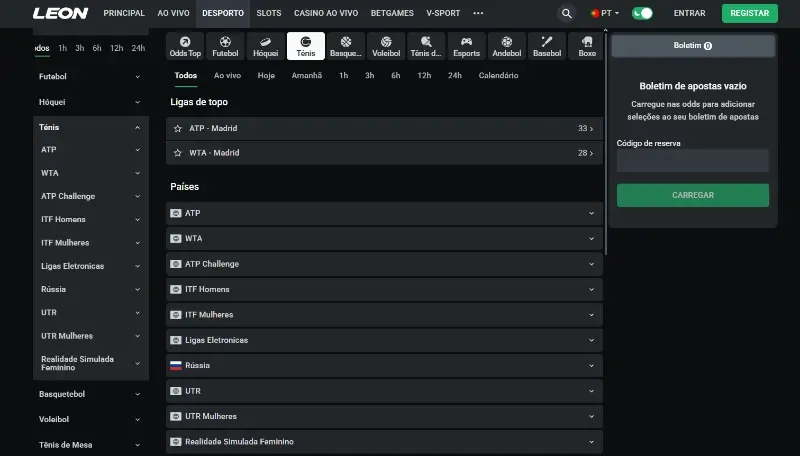Select the 3h filter in left sidebar

click(x=80, y=48)
